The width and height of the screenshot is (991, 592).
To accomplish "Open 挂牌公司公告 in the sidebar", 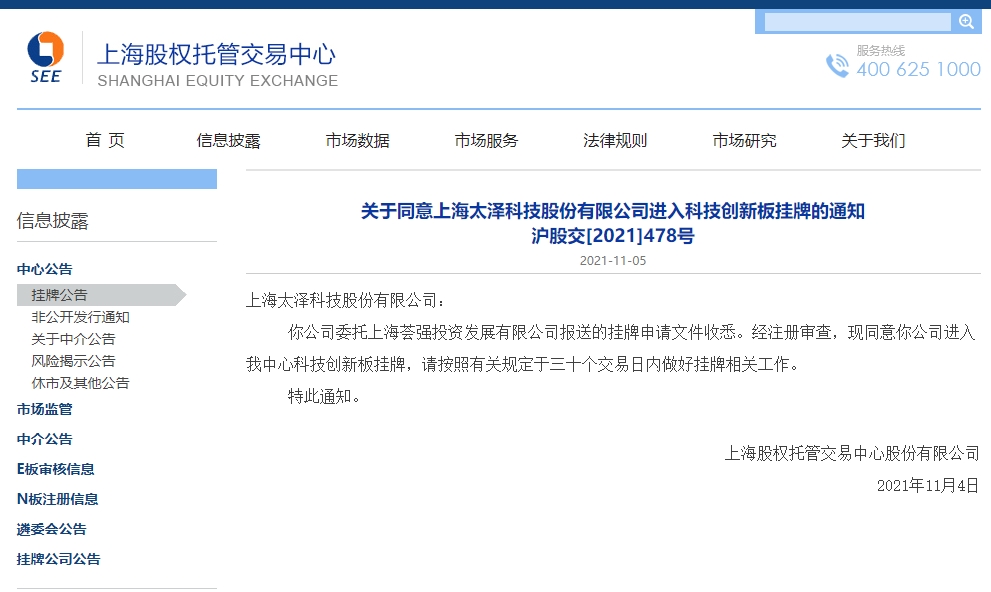I will click(x=59, y=559).
